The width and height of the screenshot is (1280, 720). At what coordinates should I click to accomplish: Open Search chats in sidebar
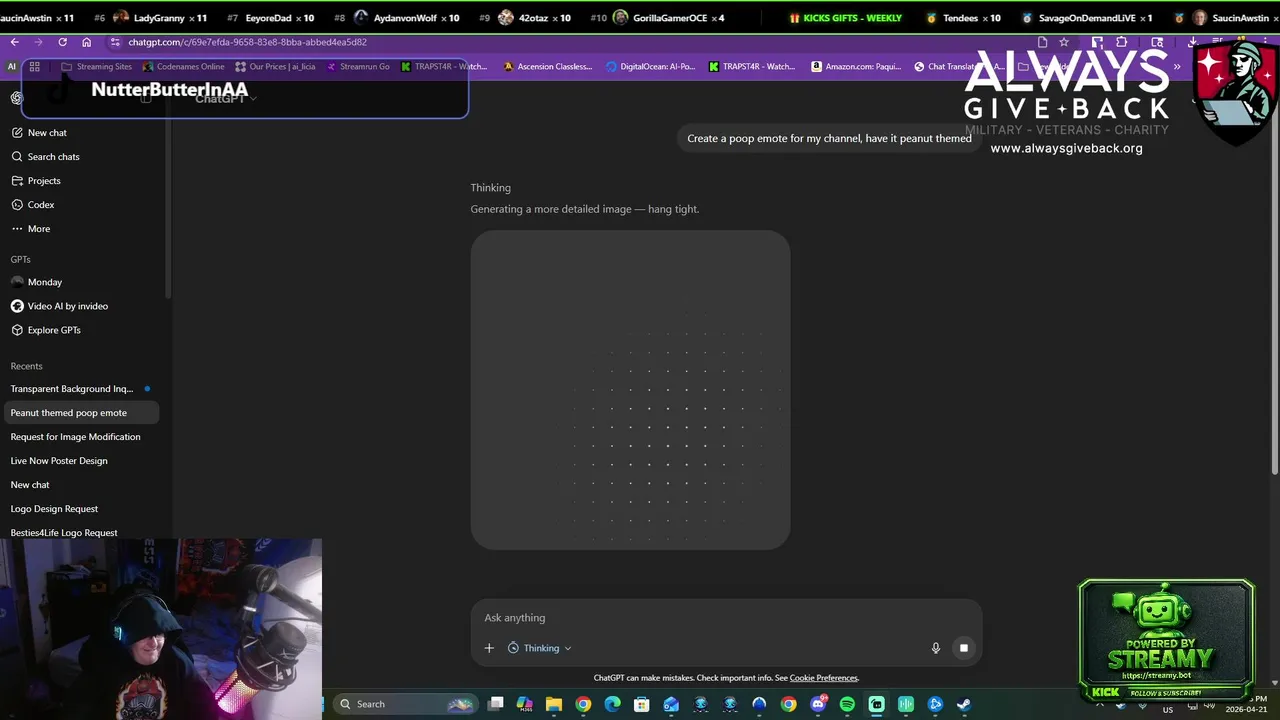(x=45, y=157)
